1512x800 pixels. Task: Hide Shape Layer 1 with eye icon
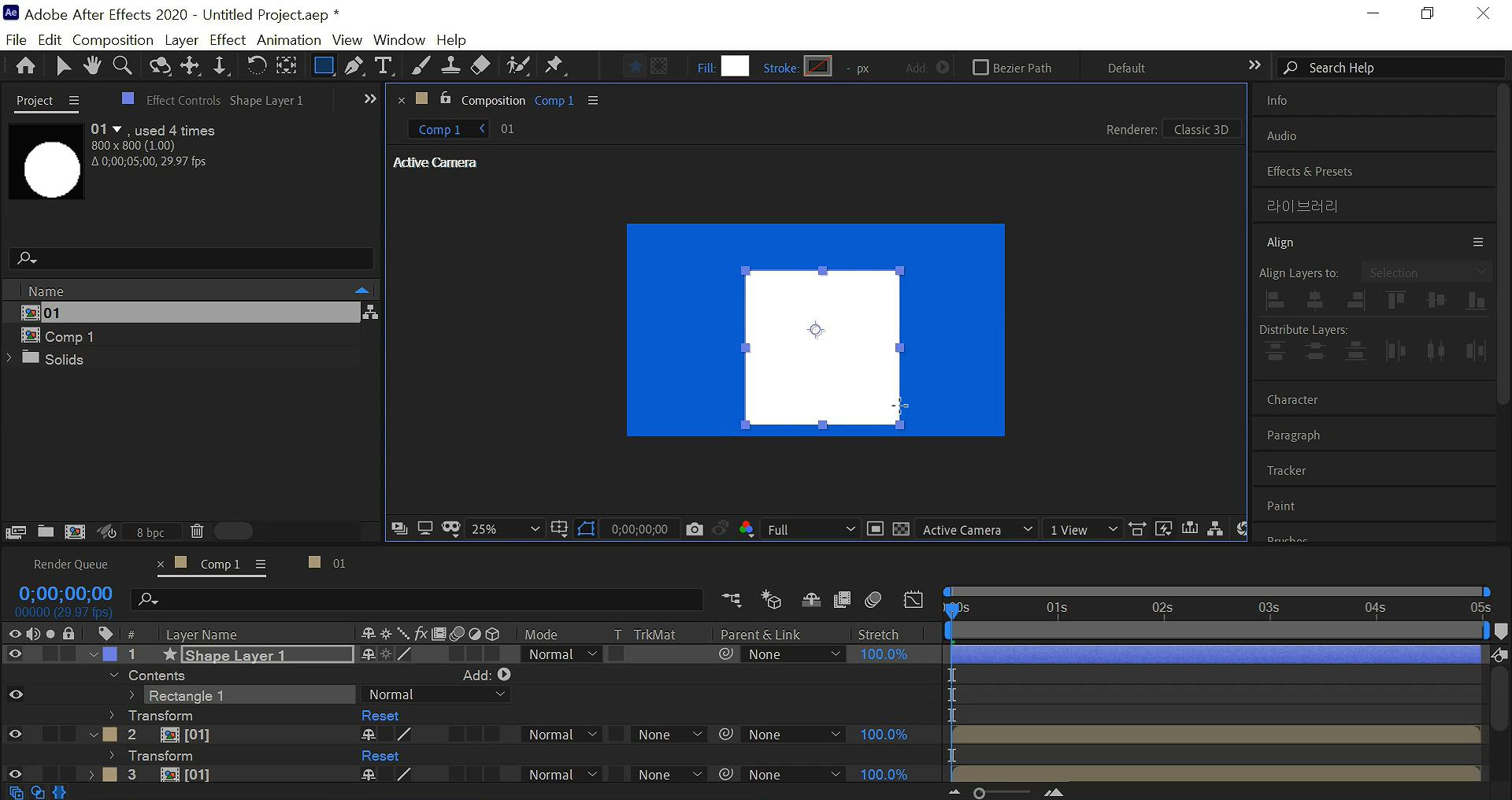click(x=15, y=654)
